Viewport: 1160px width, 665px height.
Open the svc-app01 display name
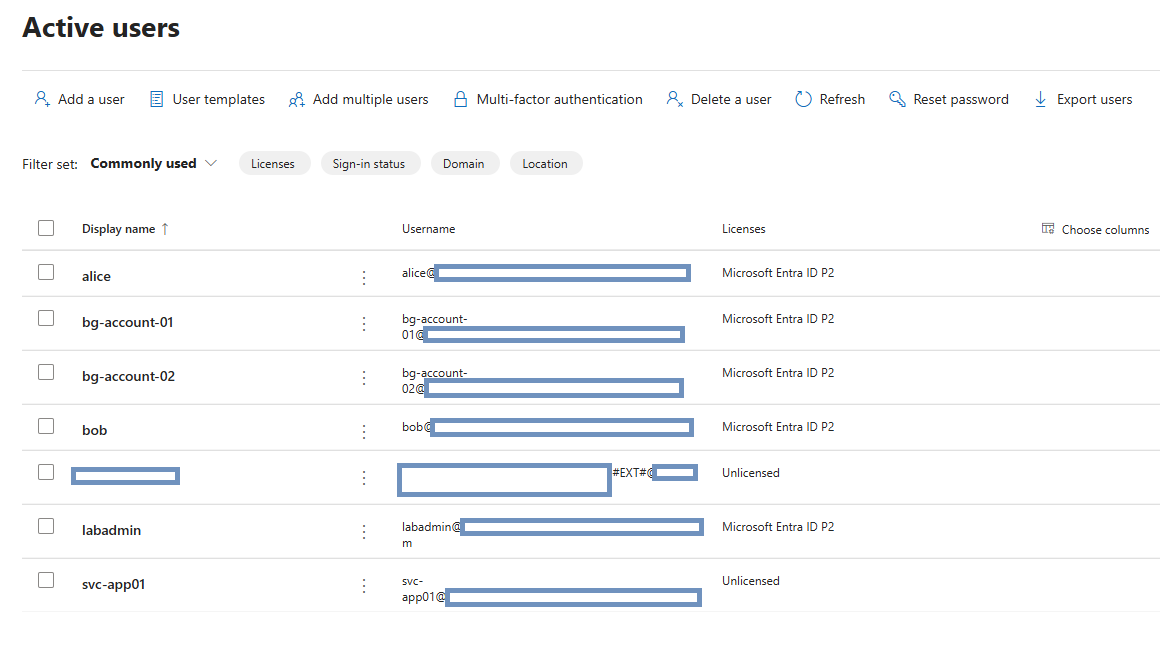point(113,584)
